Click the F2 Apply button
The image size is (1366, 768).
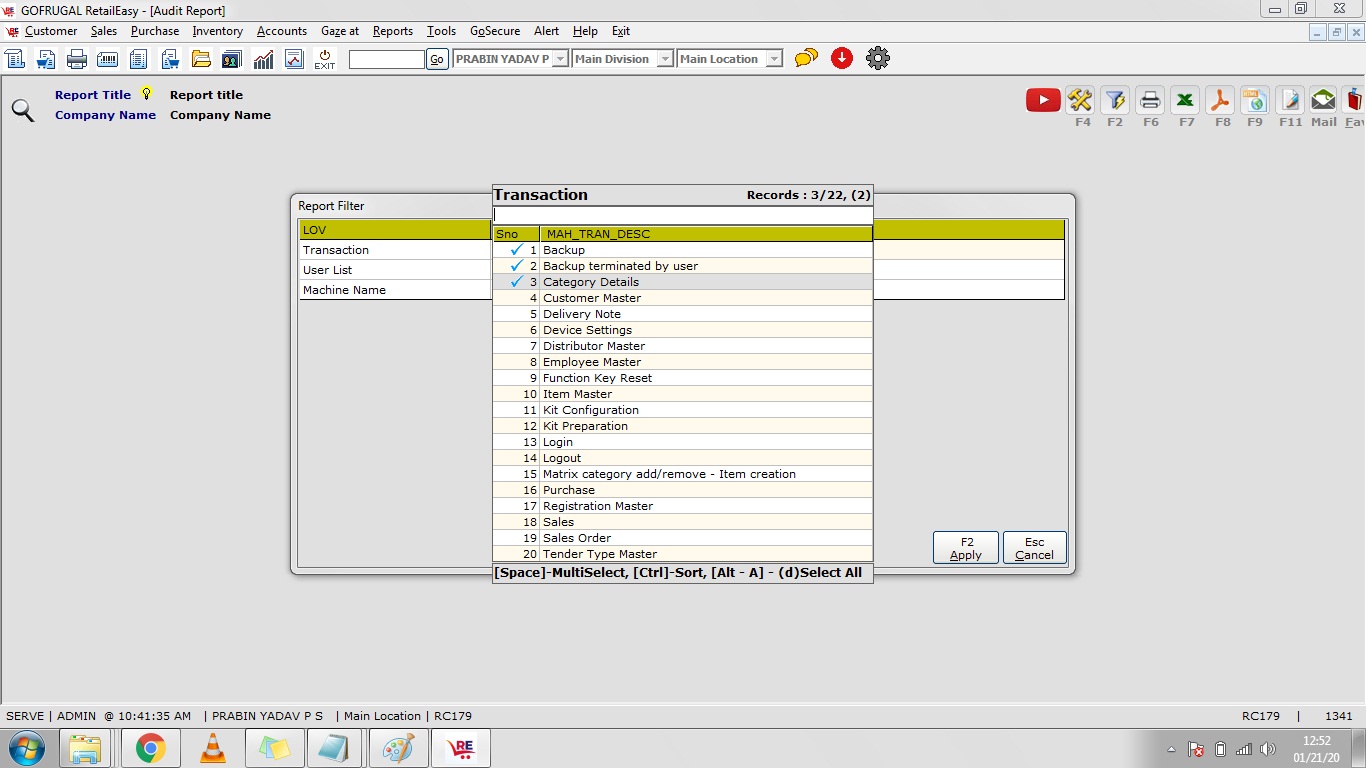click(x=965, y=548)
